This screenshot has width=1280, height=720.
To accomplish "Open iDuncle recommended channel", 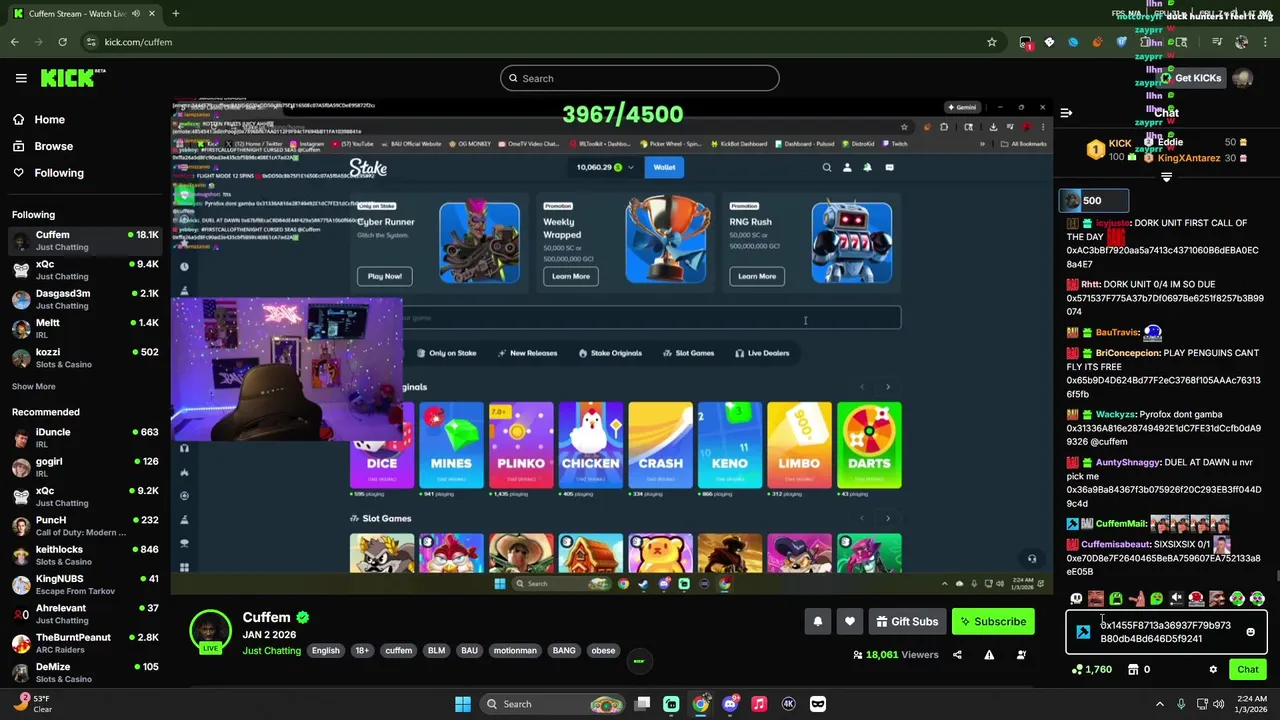I will point(85,438).
